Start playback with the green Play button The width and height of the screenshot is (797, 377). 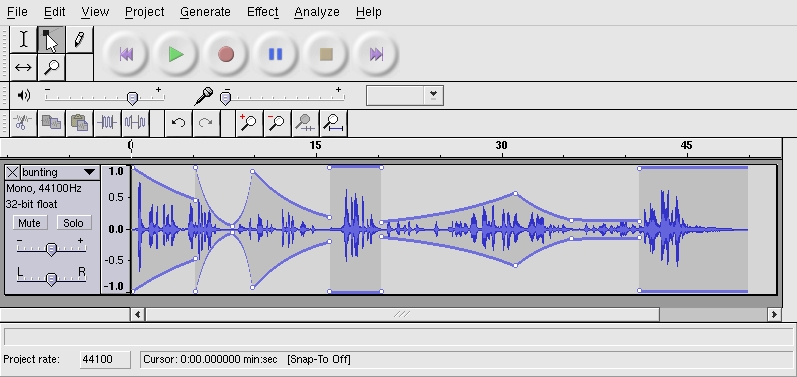[x=176, y=54]
